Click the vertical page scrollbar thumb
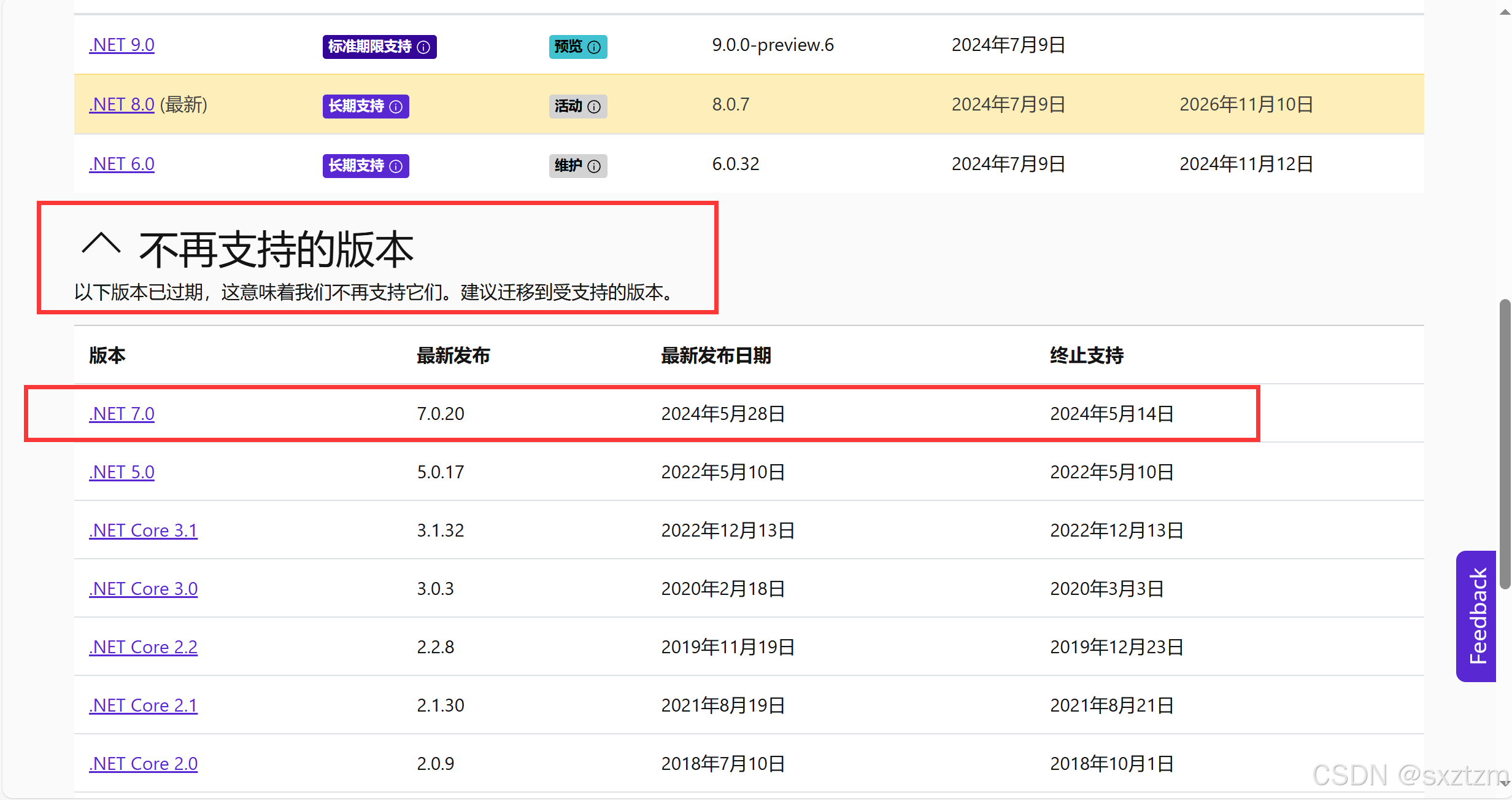Image resolution: width=1512 pixels, height=800 pixels. click(x=1505, y=443)
